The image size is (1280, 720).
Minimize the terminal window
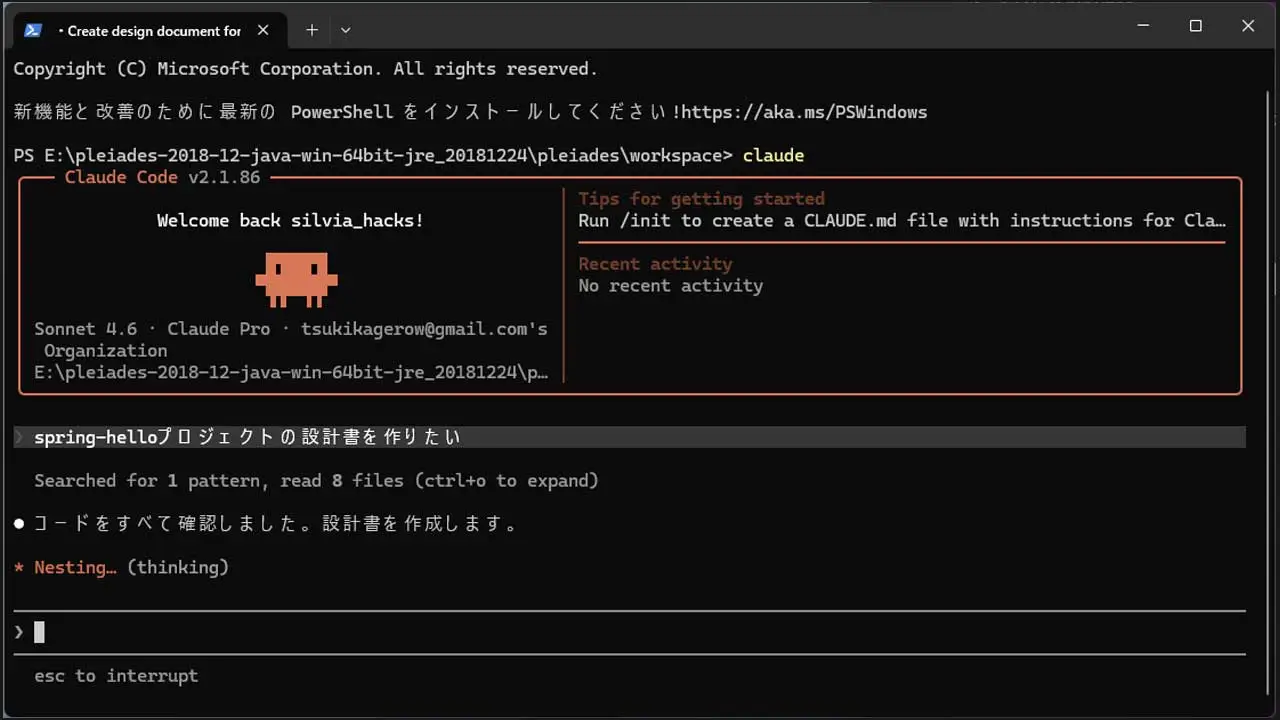pos(1143,27)
